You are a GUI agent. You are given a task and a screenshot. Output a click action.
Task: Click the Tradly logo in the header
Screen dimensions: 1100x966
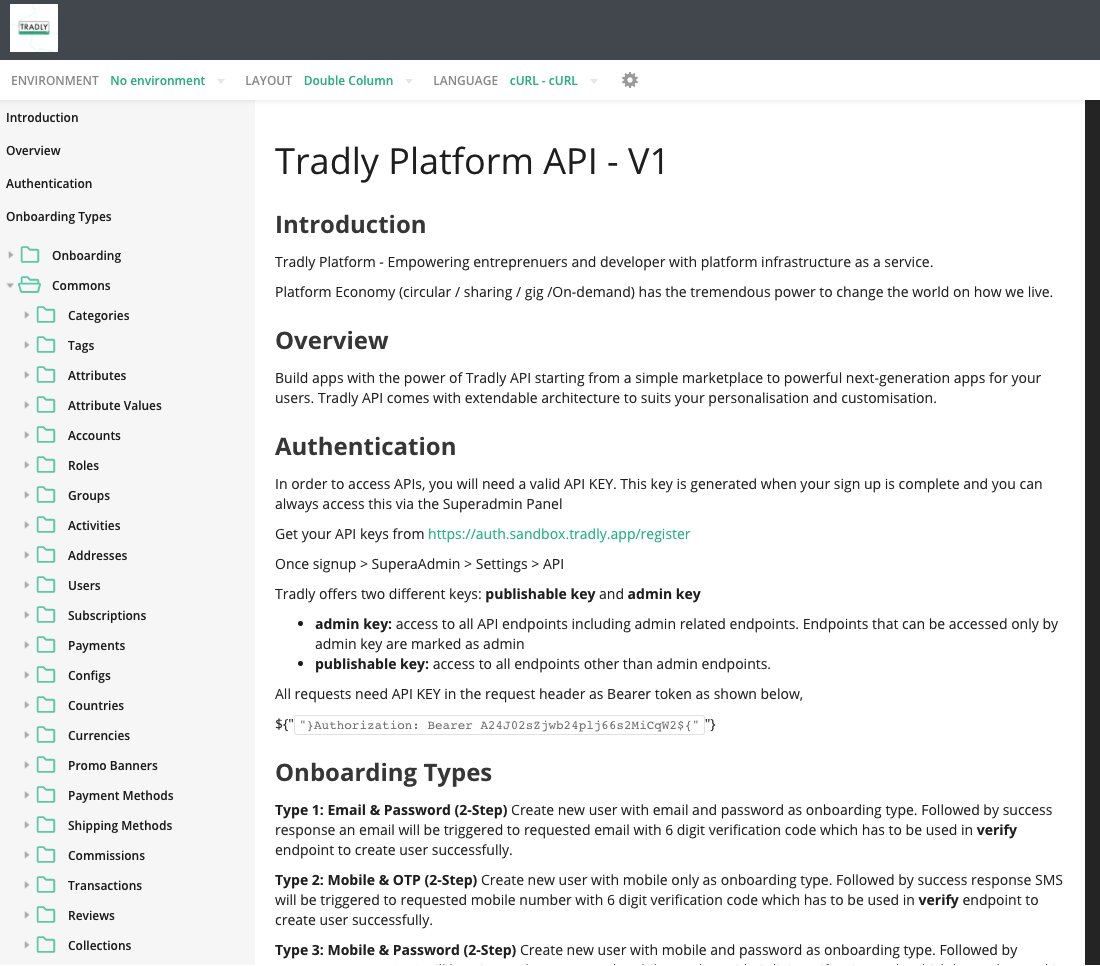click(33, 27)
